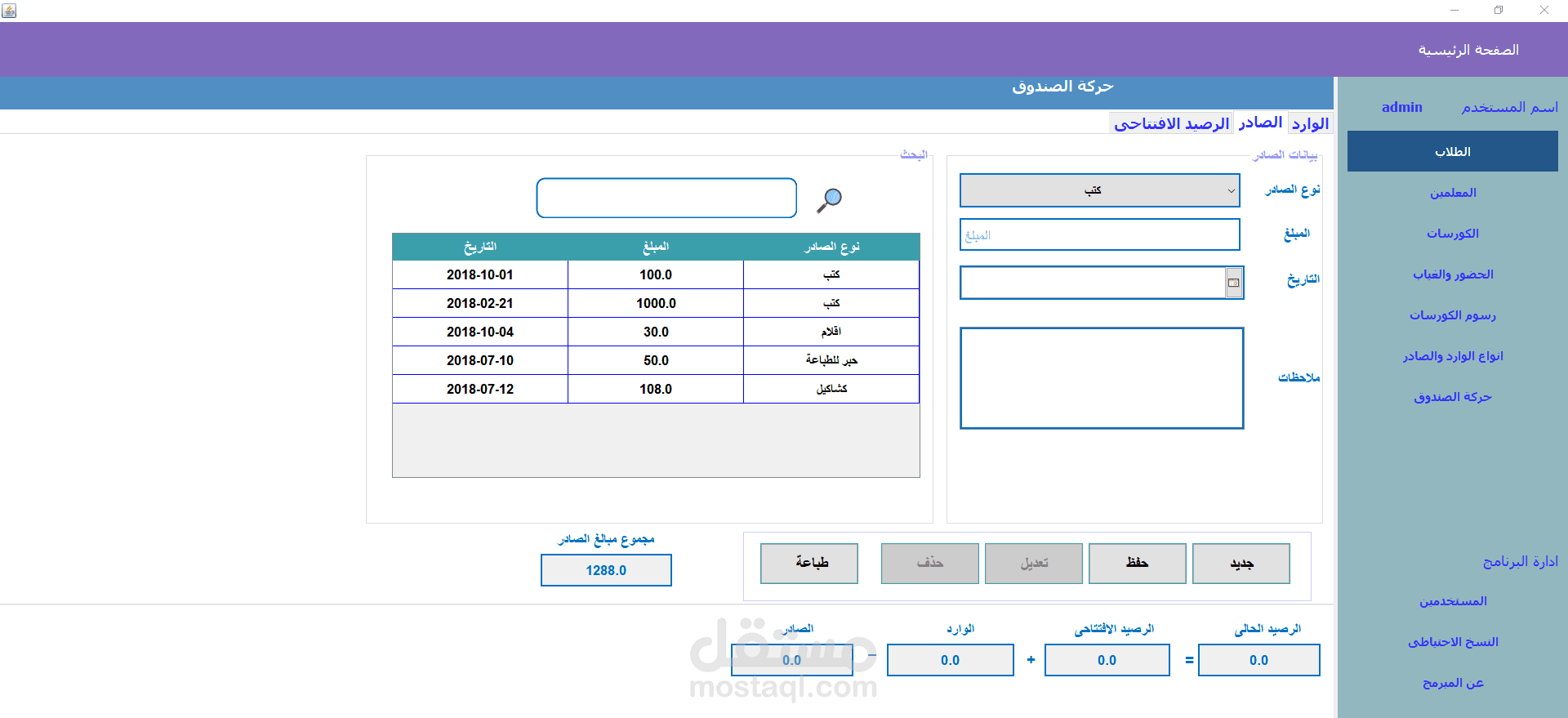Select the table cell 2018-10-04
The image size is (1568, 718).
pos(480,332)
